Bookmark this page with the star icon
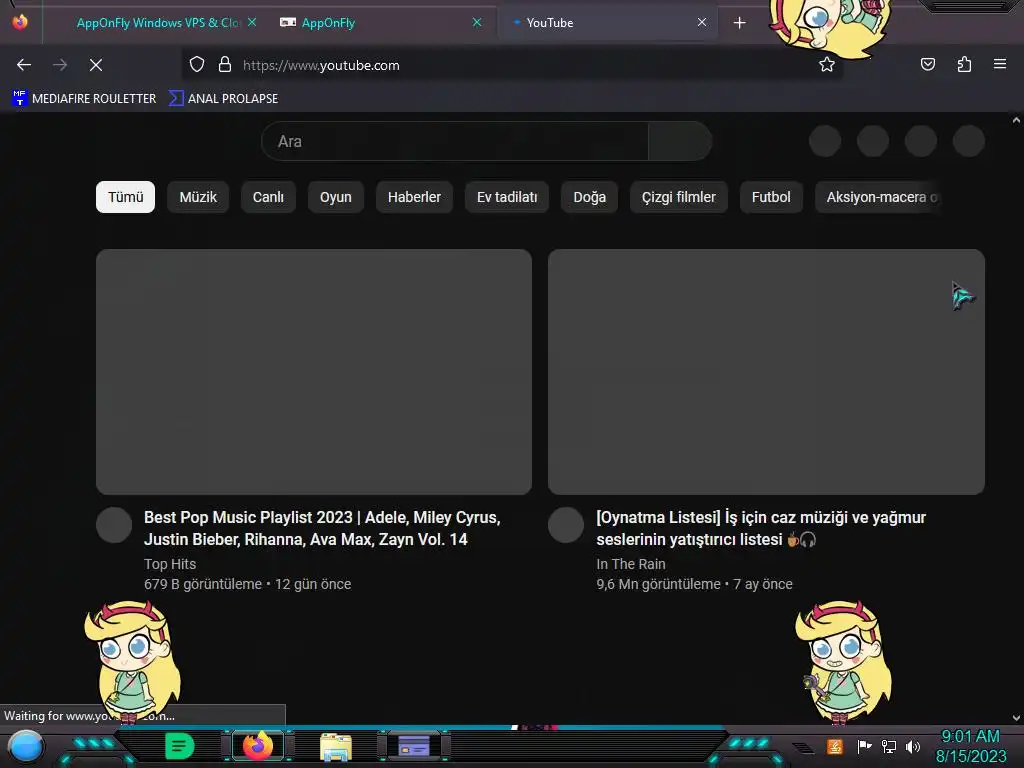Screen dimensions: 1024x768 click(x=827, y=65)
